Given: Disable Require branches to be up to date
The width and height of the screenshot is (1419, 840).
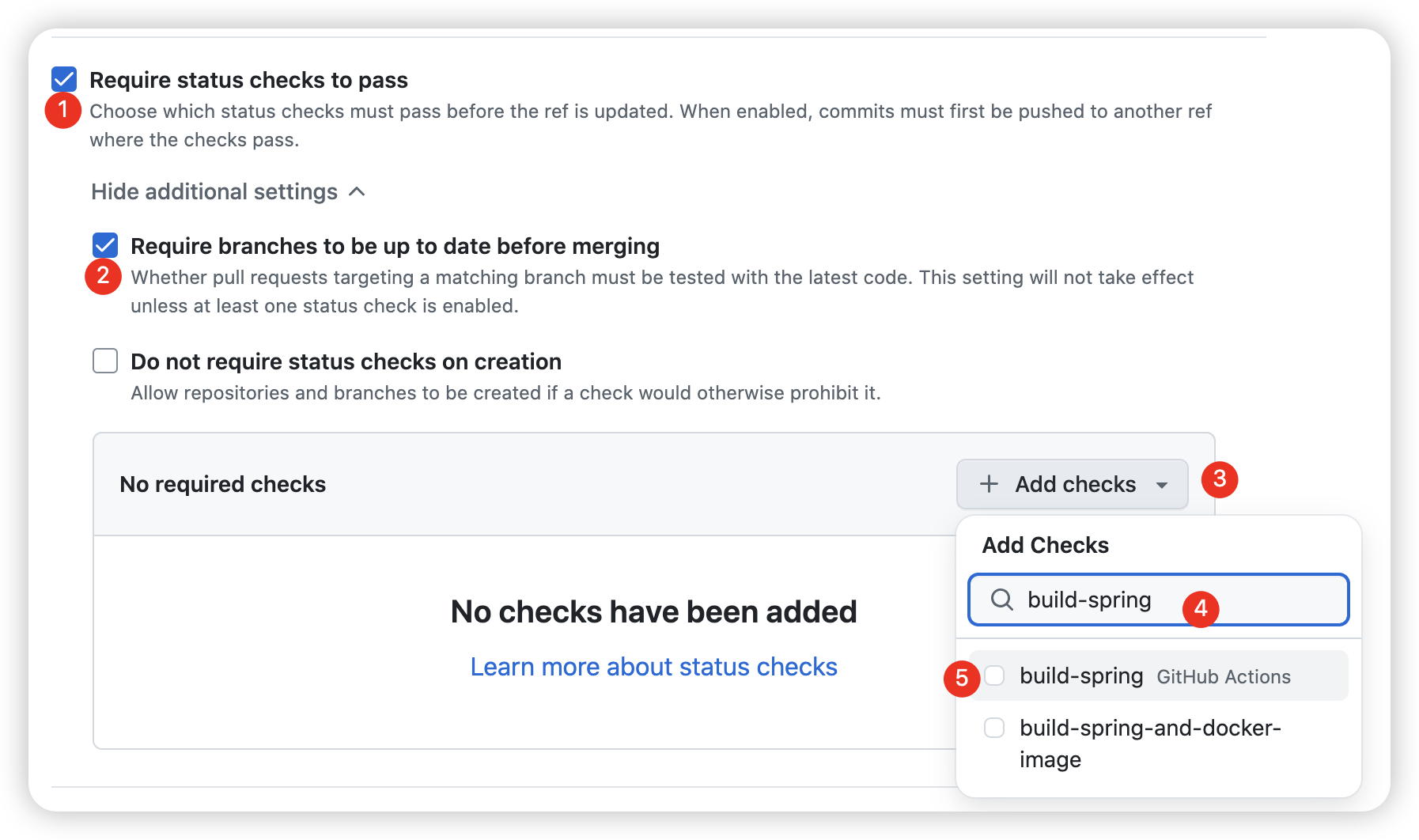Looking at the screenshot, I should [105, 245].
